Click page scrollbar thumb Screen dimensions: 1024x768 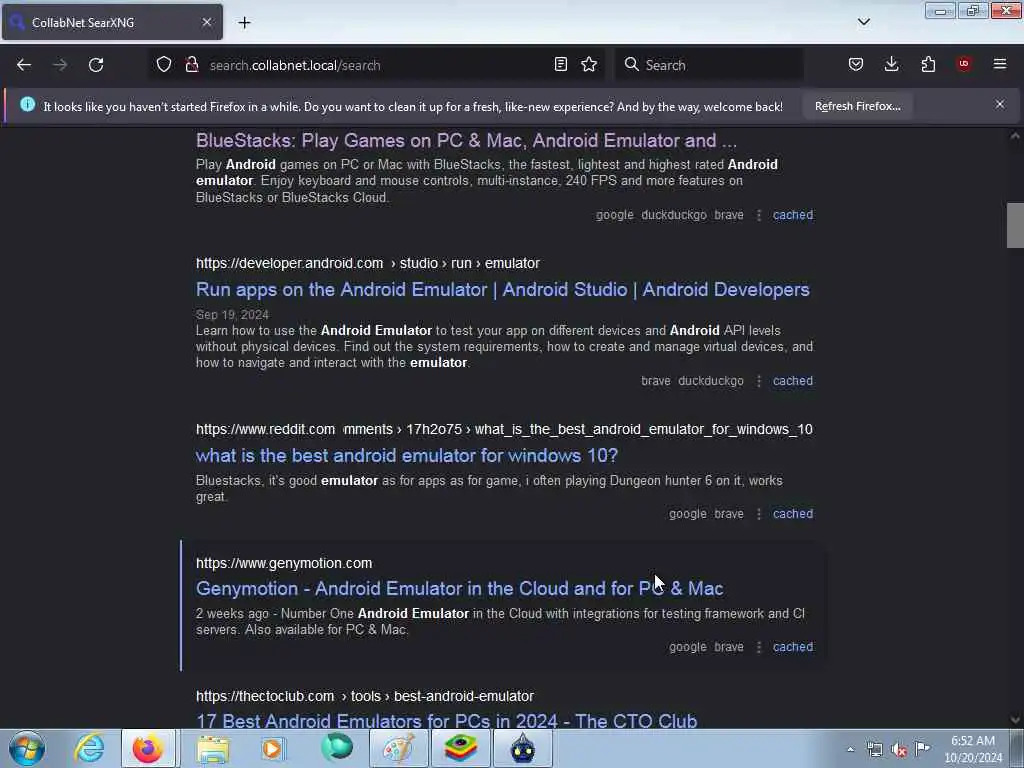(x=1015, y=226)
